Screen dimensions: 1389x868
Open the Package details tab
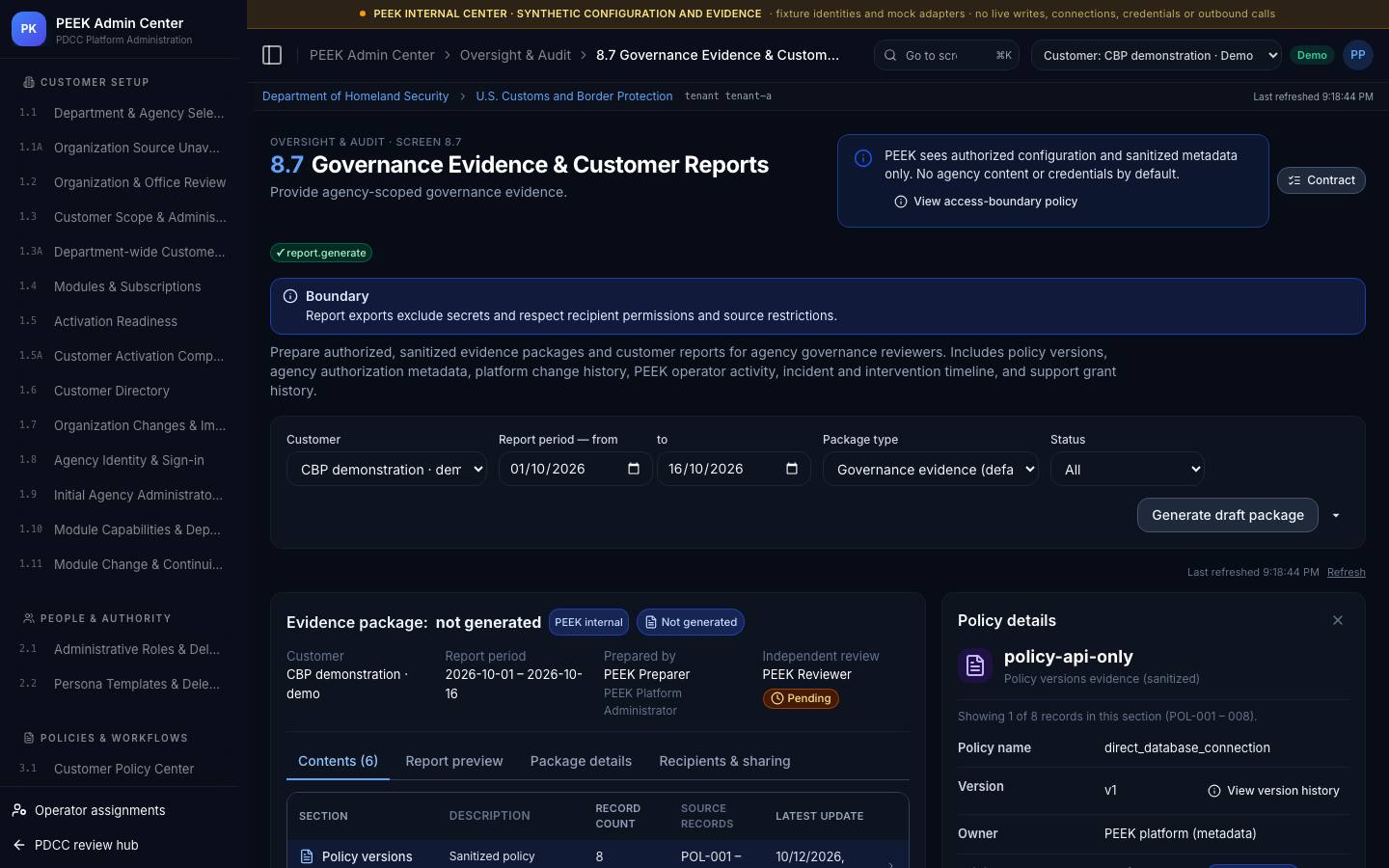coord(581,761)
